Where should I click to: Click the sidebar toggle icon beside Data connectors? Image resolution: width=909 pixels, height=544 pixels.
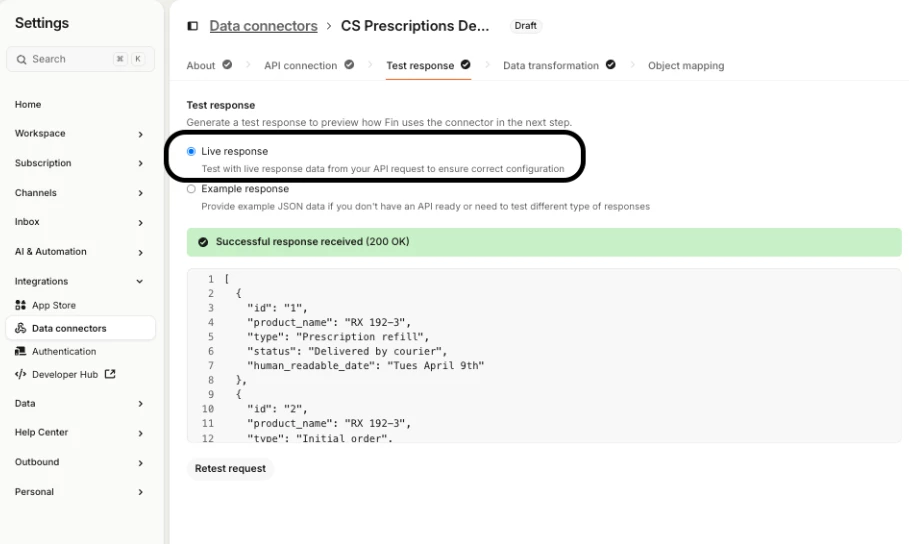coord(193,26)
